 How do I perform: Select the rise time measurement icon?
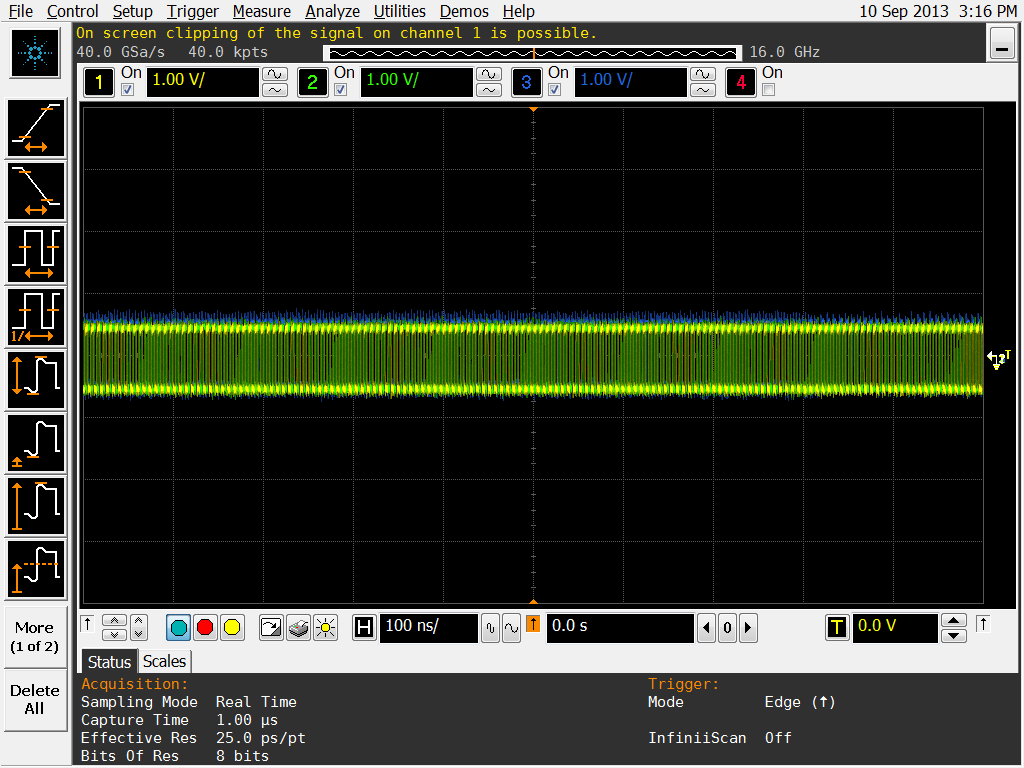[37, 129]
